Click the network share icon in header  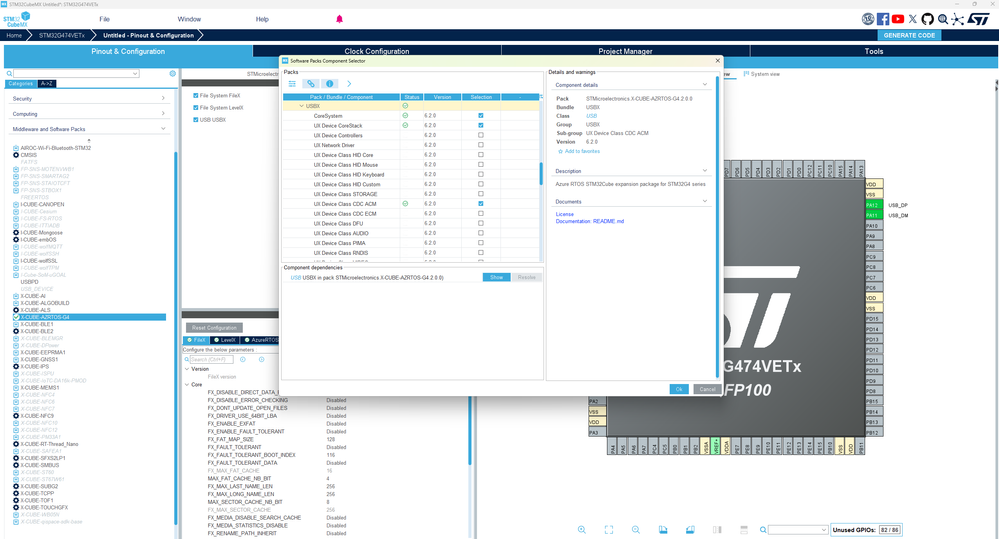tap(958, 19)
